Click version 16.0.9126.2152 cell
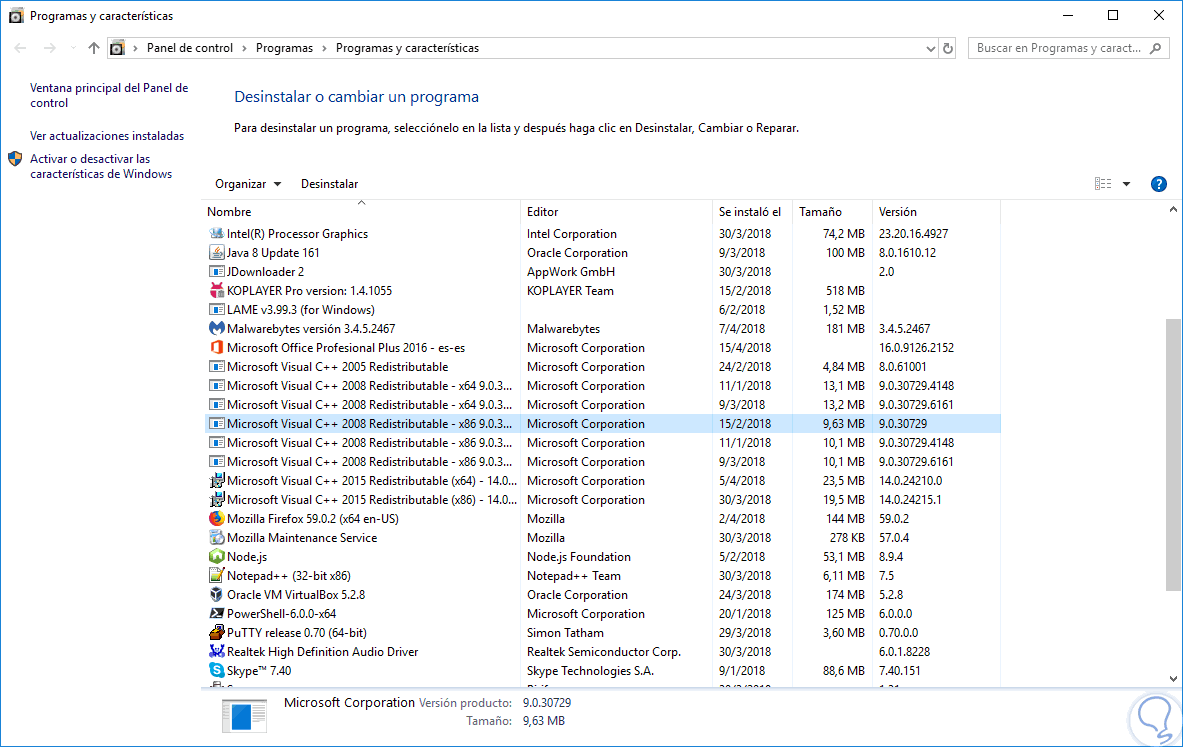Screen dimensions: 1183x747 [916, 348]
